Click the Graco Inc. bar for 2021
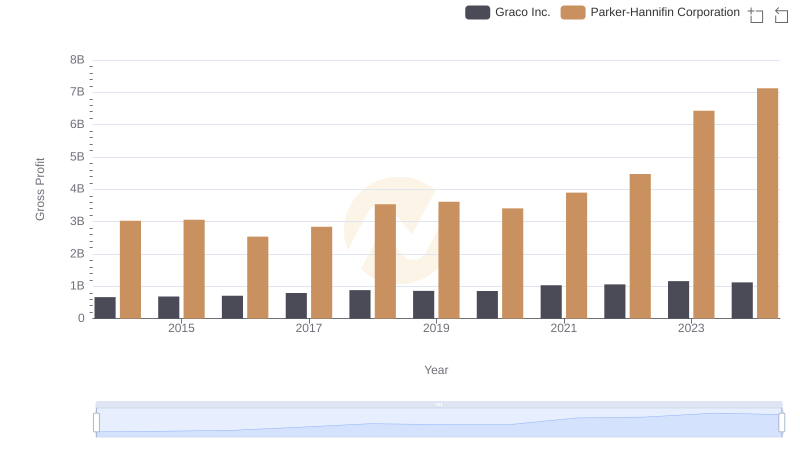 tap(551, 302)
